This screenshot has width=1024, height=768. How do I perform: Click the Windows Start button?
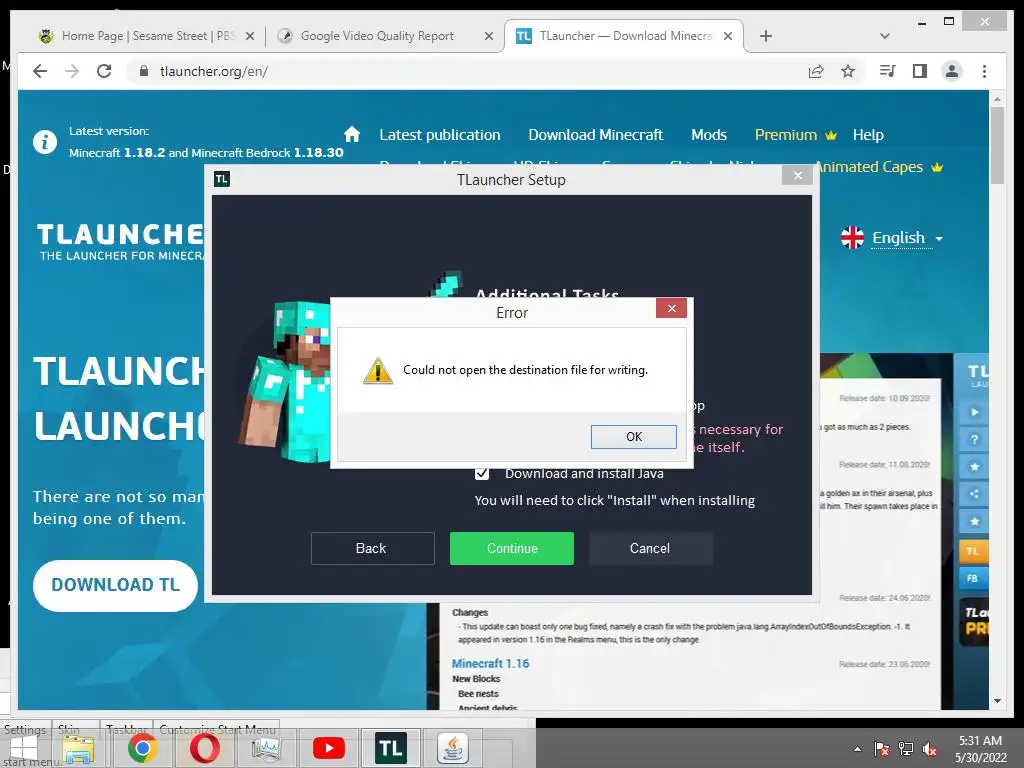pyautogui.click(x=23, y=749)
